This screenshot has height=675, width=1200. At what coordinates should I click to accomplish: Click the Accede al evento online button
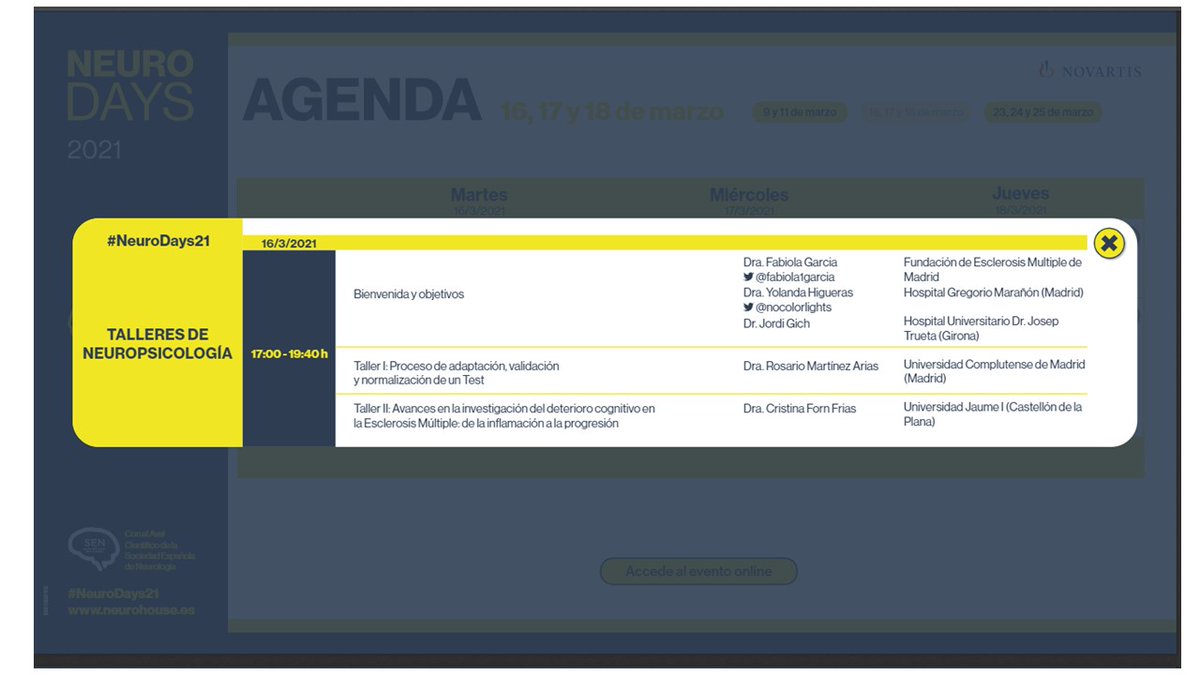(x=698, y=571)
